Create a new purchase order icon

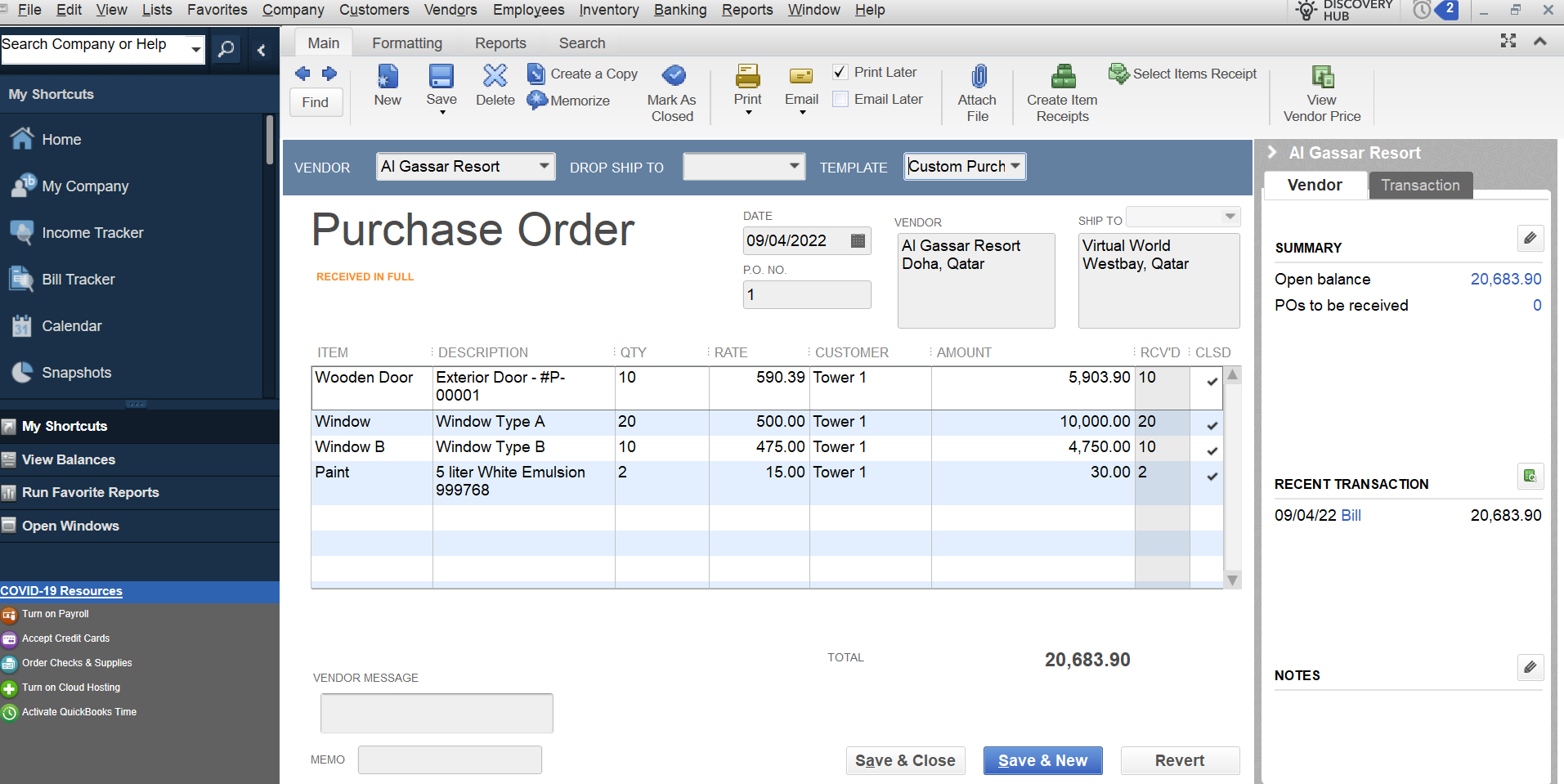click(x=388, y=76)
